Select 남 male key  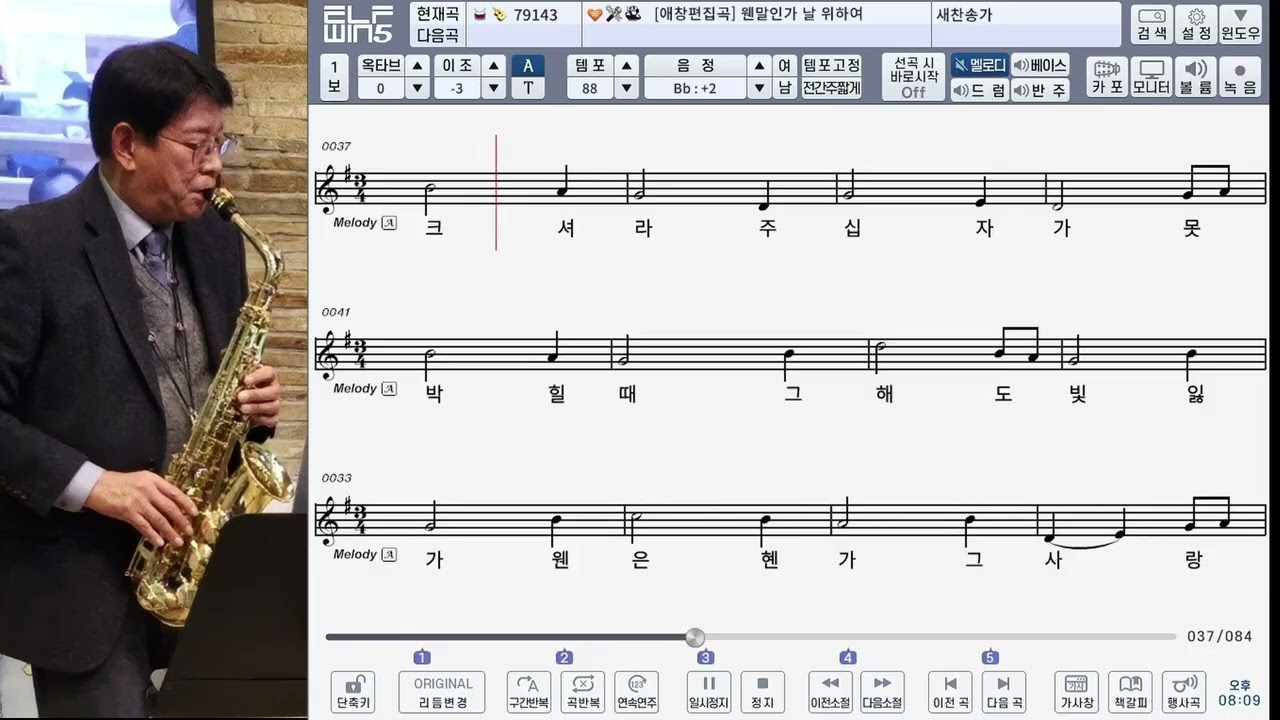[785, 88]
